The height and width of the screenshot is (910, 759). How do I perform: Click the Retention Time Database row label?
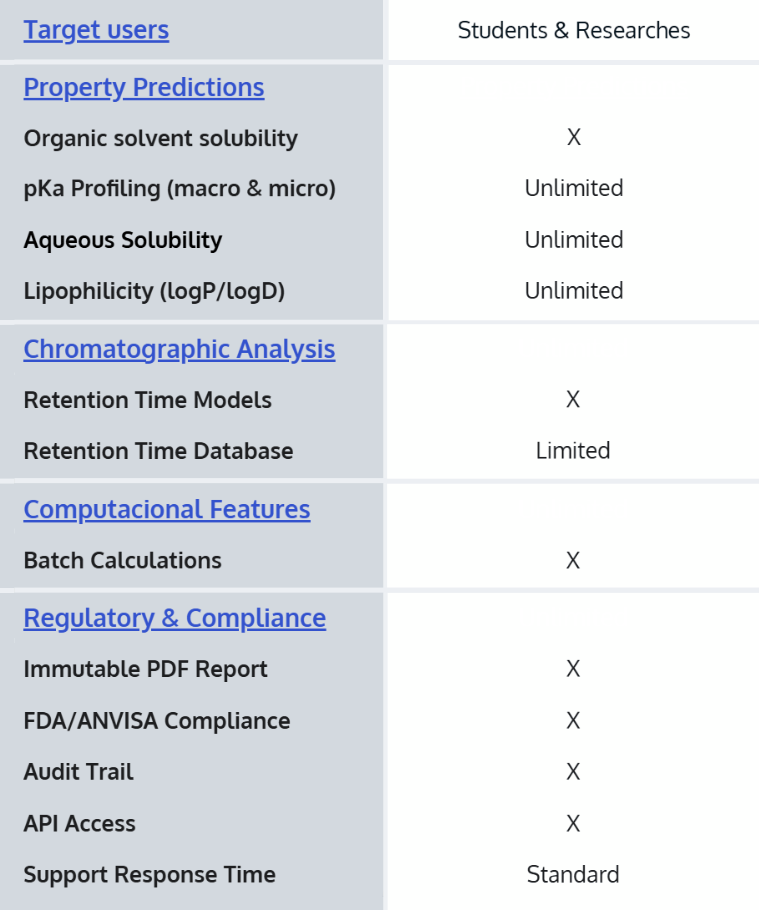pos(158,451)
